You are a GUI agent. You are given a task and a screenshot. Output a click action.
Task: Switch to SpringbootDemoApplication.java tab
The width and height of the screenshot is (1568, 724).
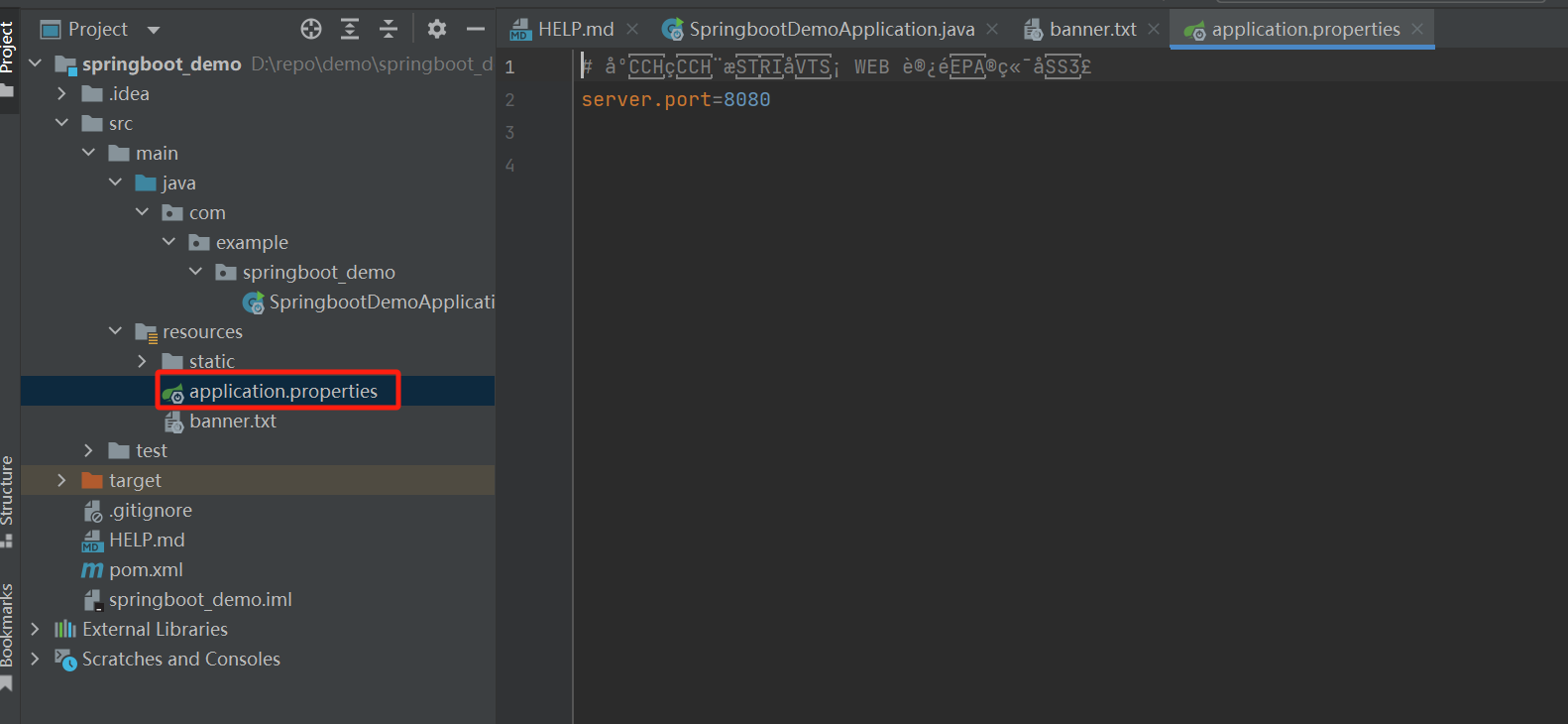coord(832,30)
